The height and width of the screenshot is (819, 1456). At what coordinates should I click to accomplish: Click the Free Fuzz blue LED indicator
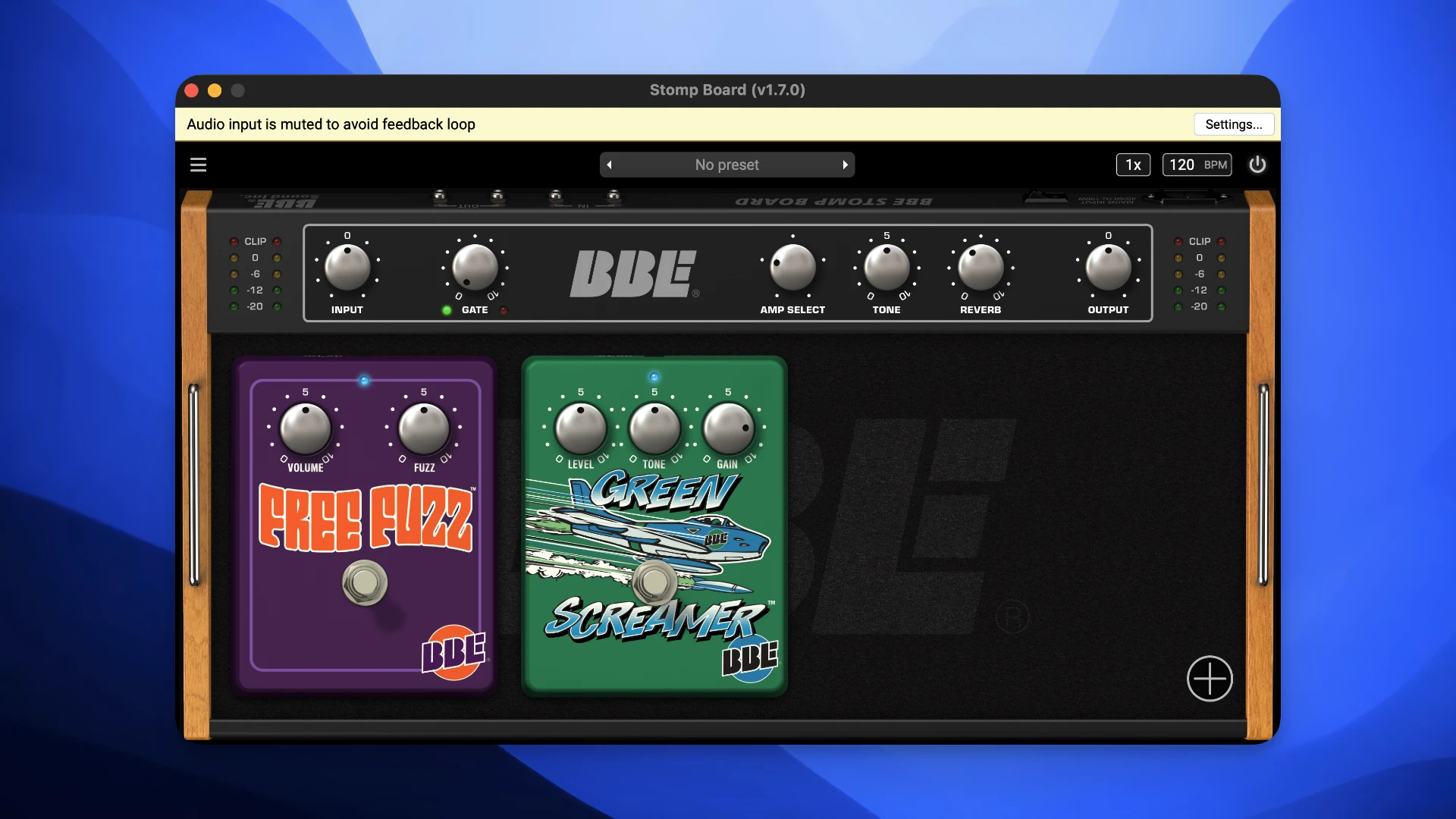pyautogui.click(x=364, y=380)
